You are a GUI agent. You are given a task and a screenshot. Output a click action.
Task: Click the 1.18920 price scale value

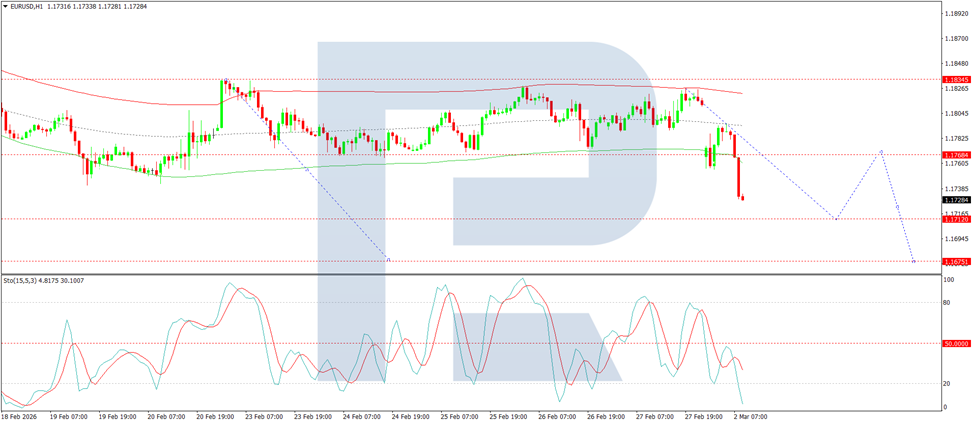point(954,12)
